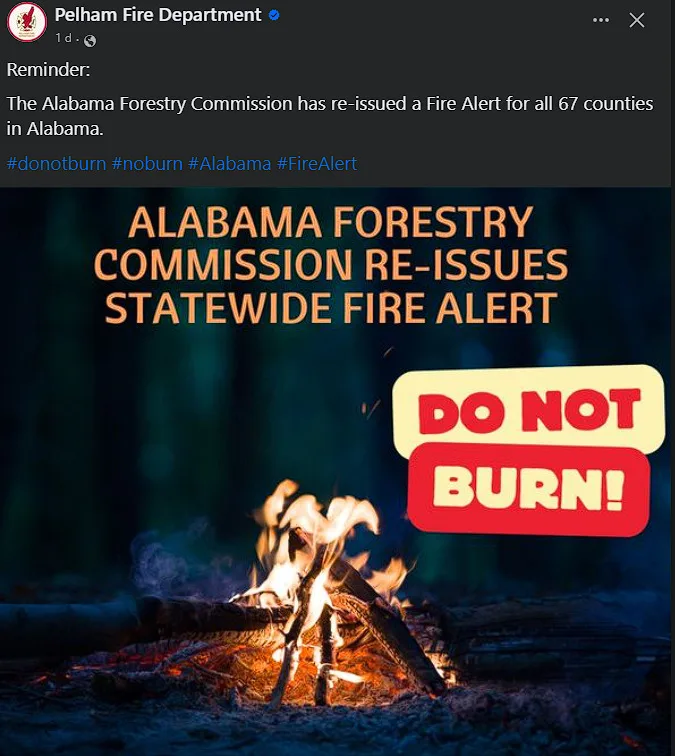Open Pelham Fire Department profile picture
This screenshot has height=756, width=675.
pos(27,22)
